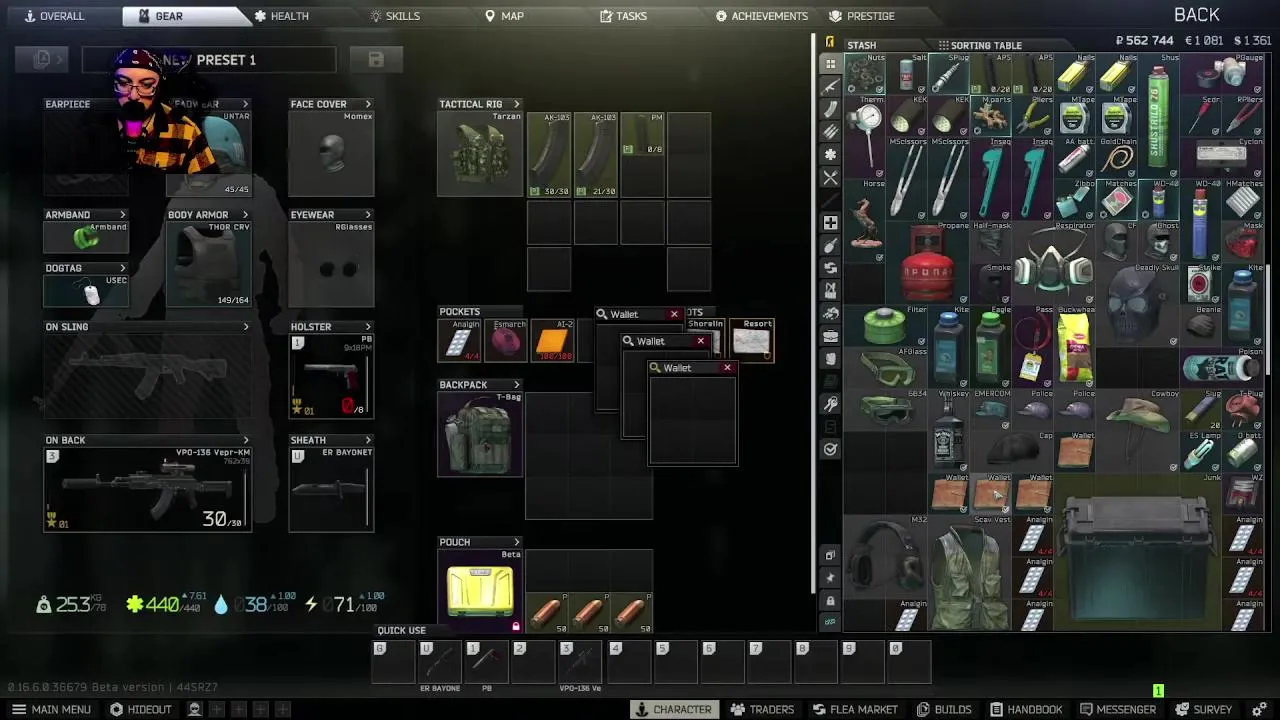Select the all-items grid filter in stash sidebar
The height and width of the screenshot is (720, 1280).
[830, 64]
